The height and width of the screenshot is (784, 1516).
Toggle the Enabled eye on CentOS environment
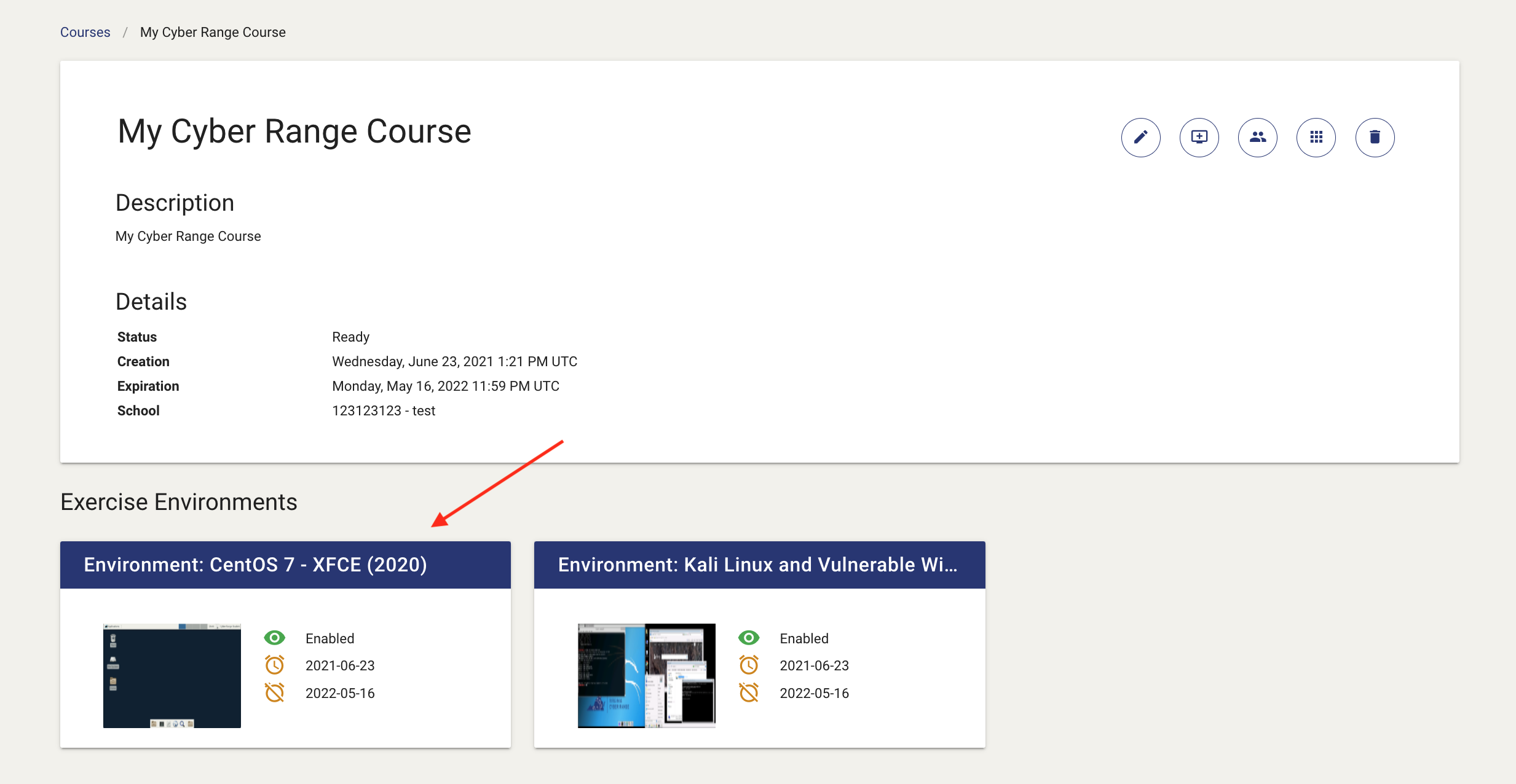coord(275,638)
